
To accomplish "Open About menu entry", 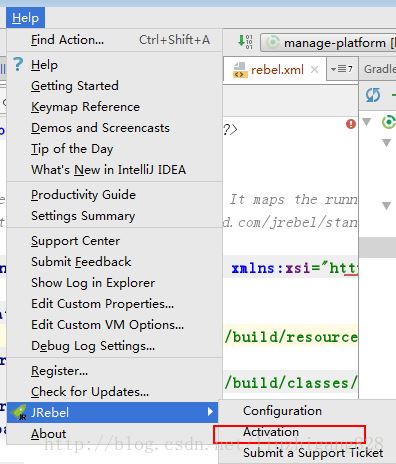I will 115,434.
